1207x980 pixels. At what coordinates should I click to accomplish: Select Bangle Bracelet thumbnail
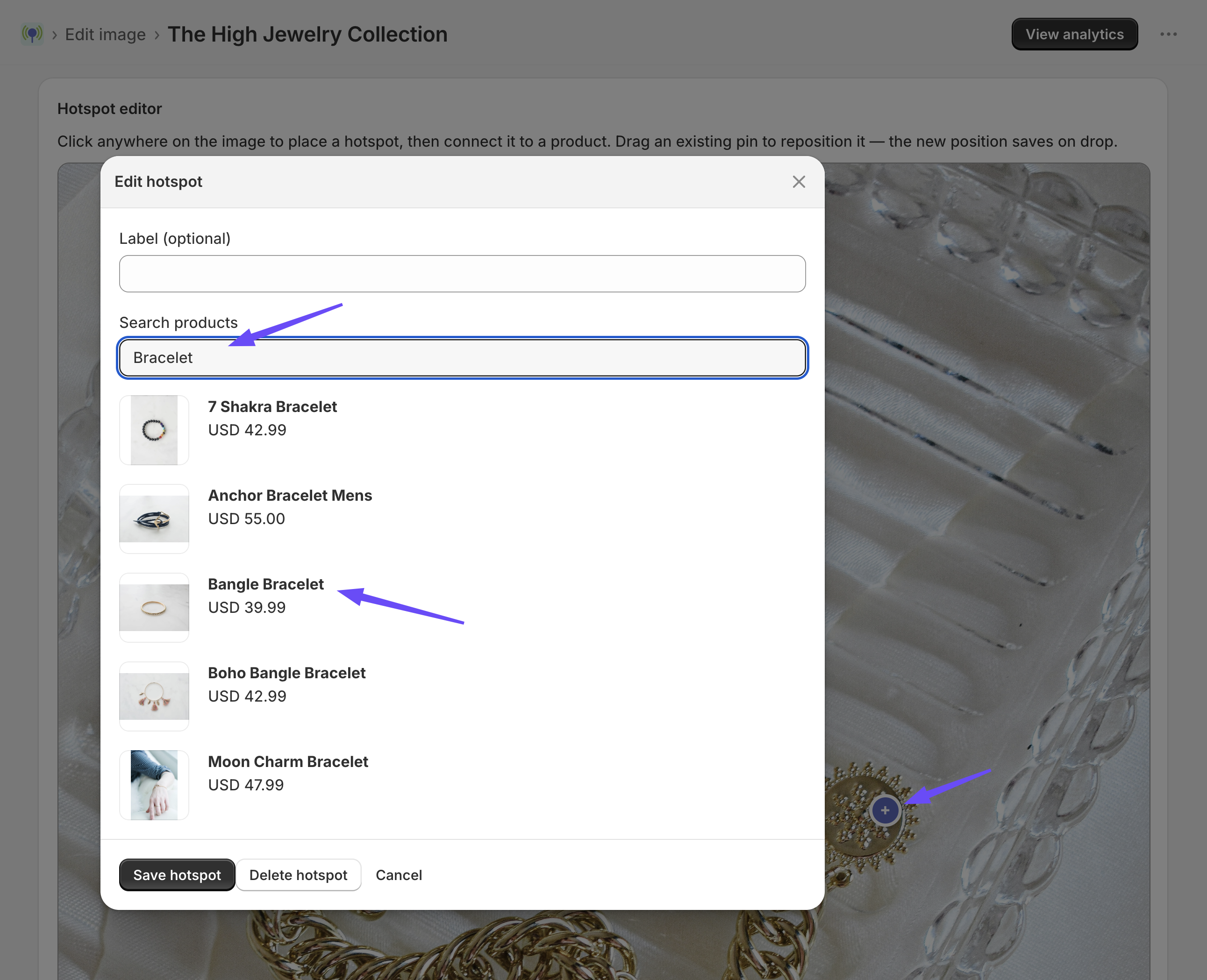pyautogui.click(x=154, y=607)
